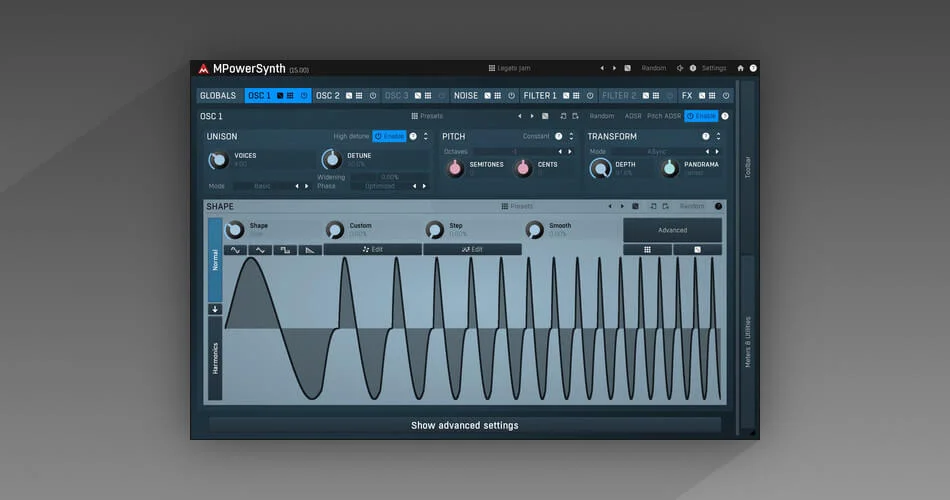Image resolution: width=950 pixels, height=500 pixels.
Task: Select the Harmonics vertical tab
Action: (215, 358)
